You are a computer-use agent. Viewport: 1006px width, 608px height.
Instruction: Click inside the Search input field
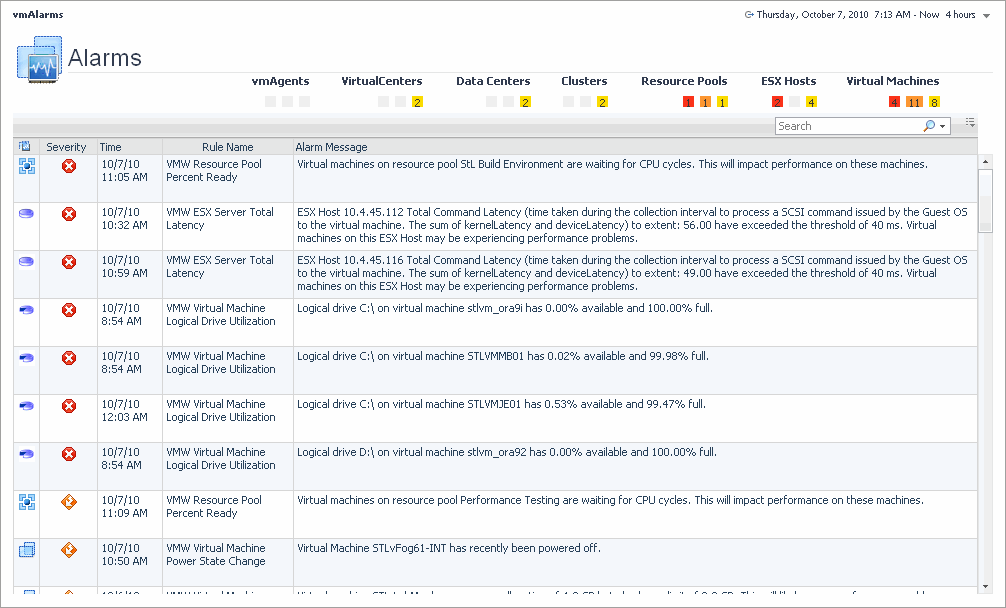tap(847, 126)
